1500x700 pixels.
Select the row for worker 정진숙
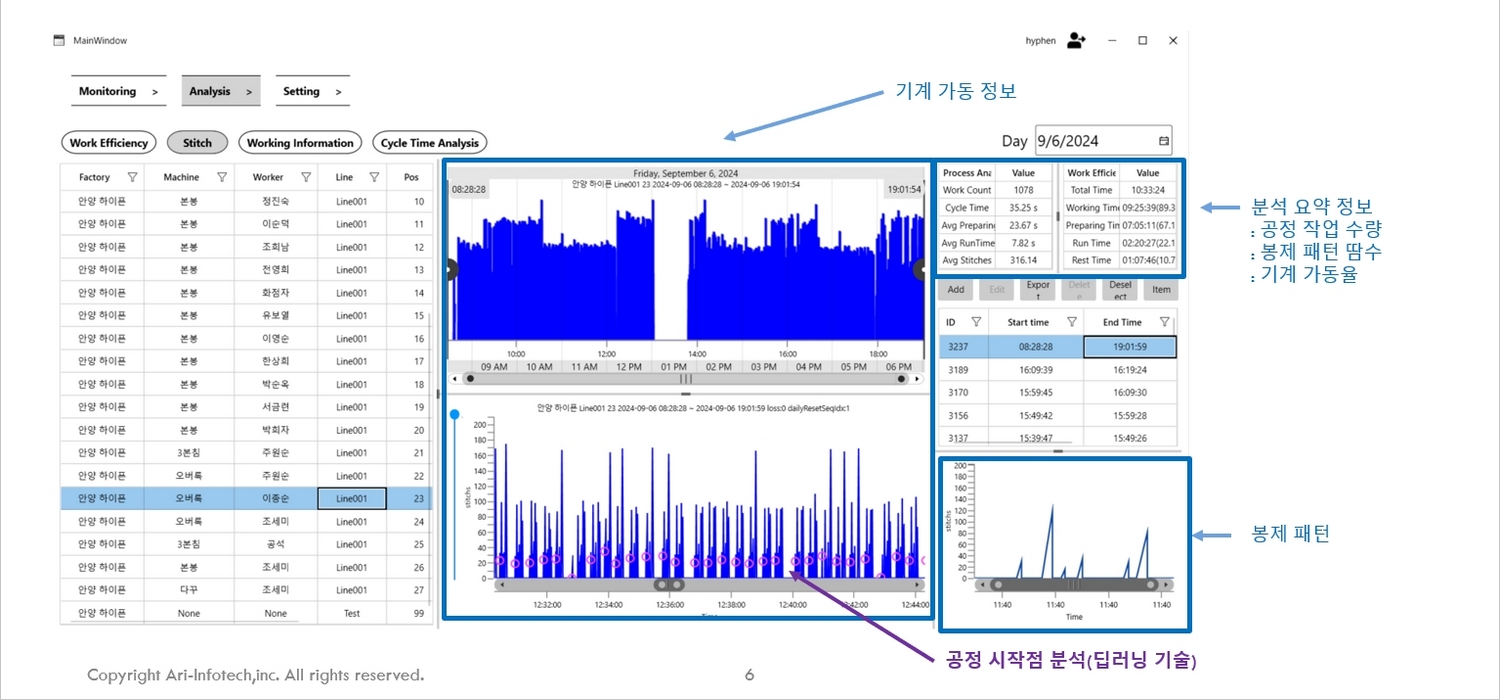tap(246, 201)
